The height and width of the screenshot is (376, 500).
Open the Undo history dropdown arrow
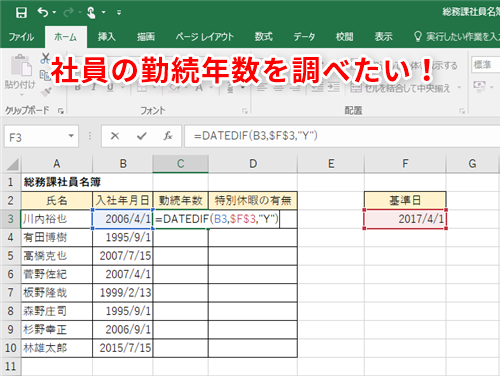click(54, 13)
